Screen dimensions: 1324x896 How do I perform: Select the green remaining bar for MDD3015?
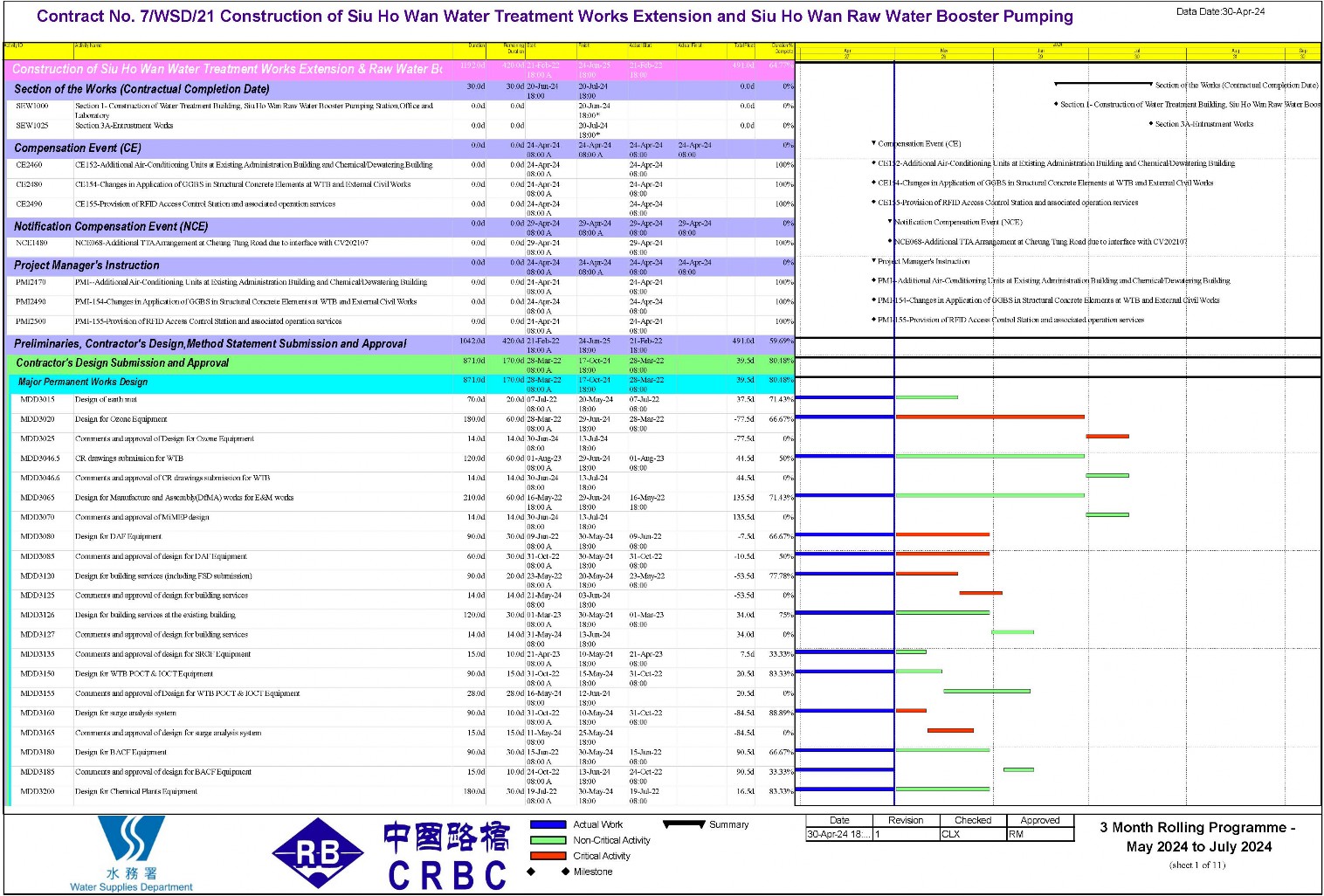927,397
